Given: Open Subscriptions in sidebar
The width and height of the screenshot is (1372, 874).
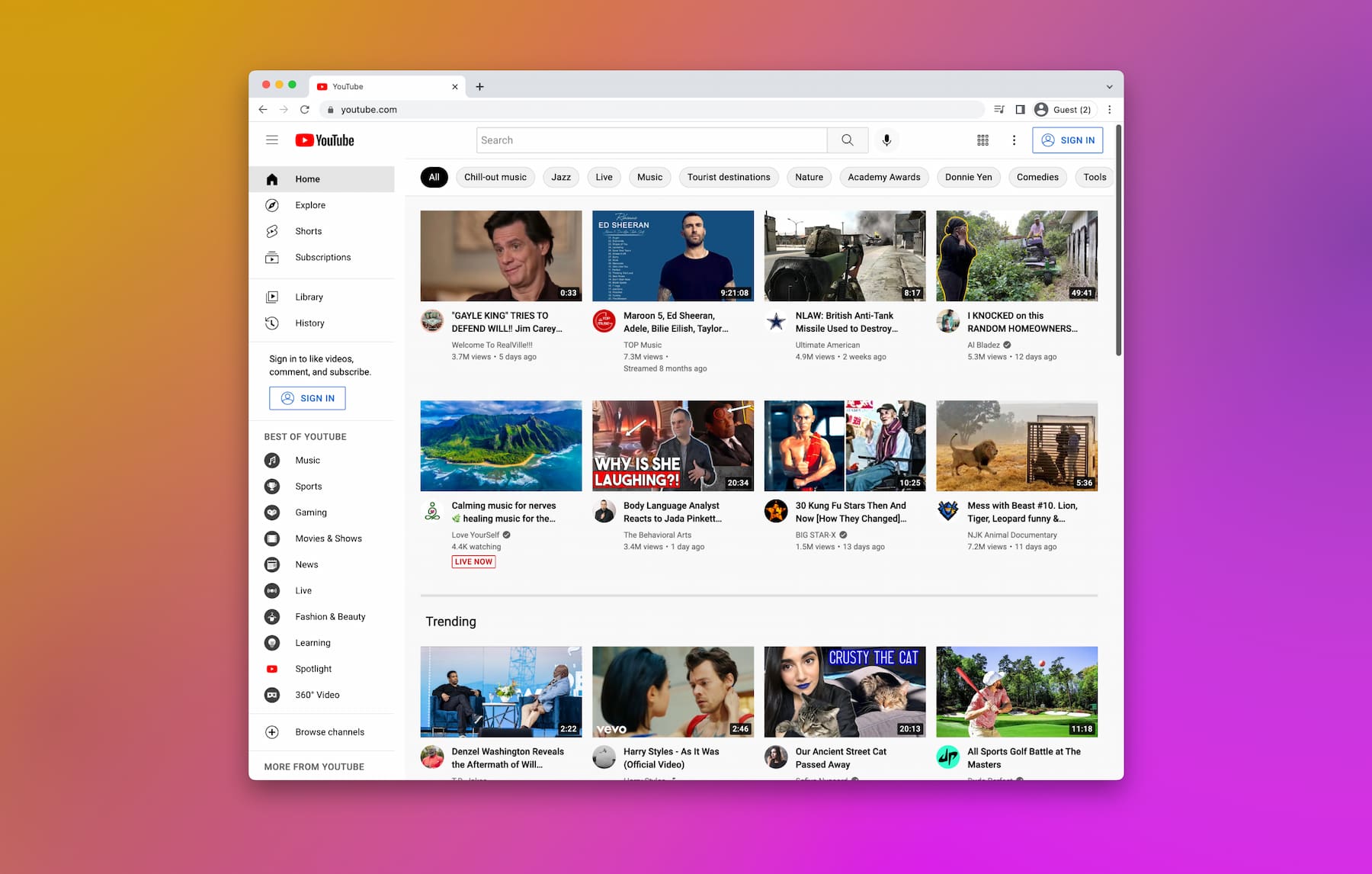Looking at the screenshot, I should pos(322,257).
